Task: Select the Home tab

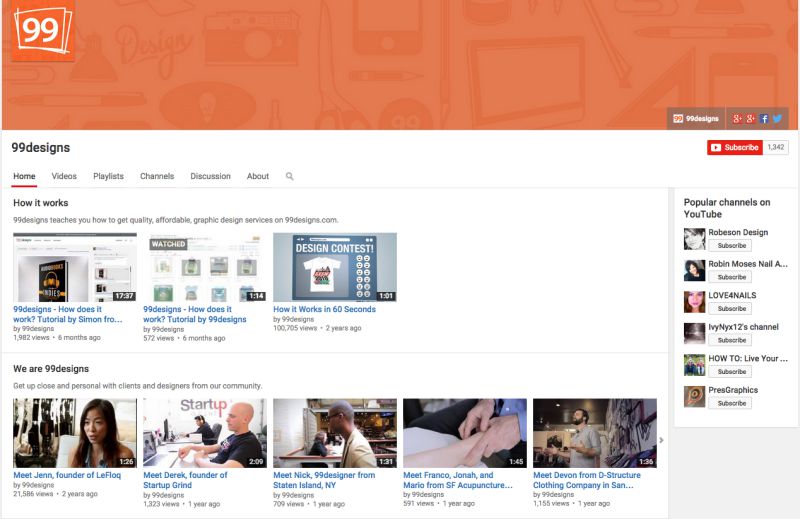Action: (x=24, y=176)
